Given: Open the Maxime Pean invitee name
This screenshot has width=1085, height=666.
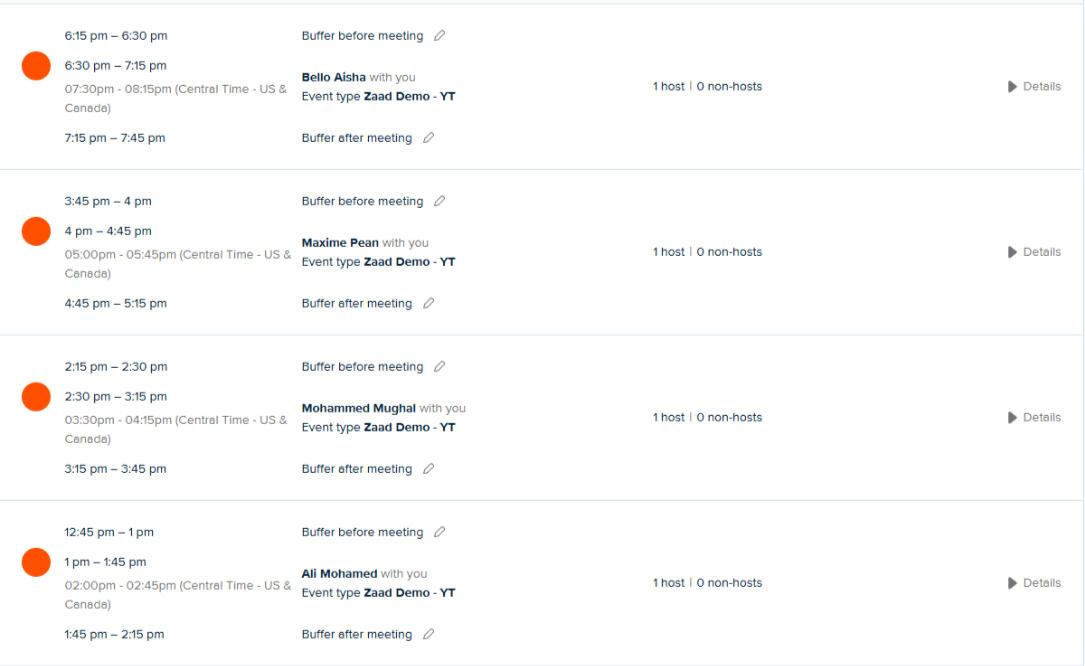Looking at the screenshot, I should 340,243.
